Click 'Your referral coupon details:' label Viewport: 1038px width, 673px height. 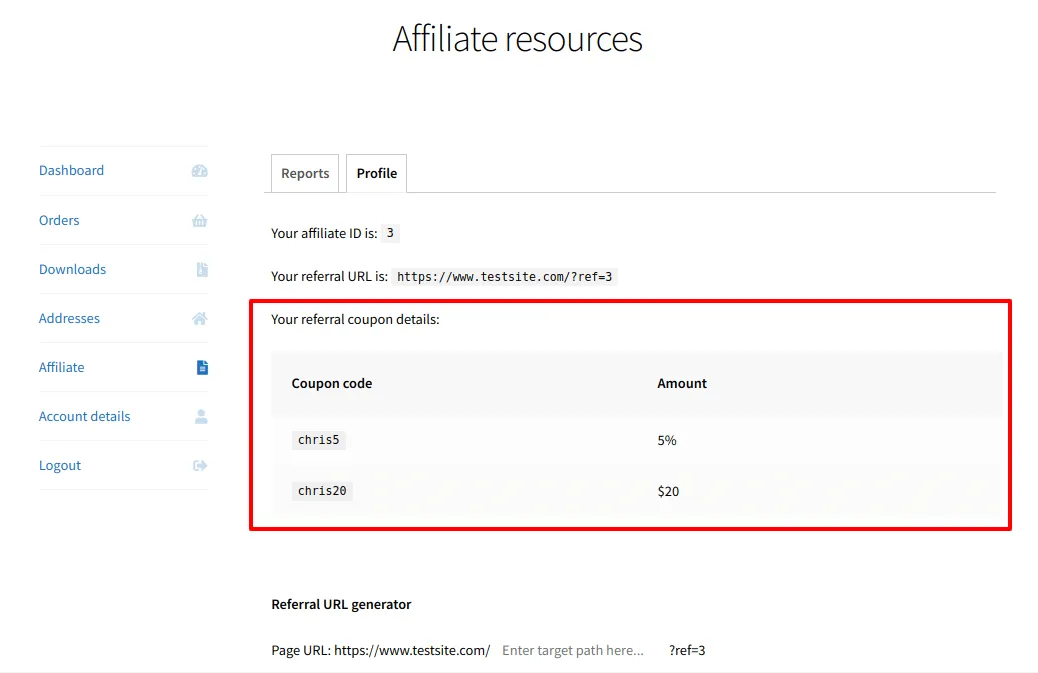pos(355,319)
